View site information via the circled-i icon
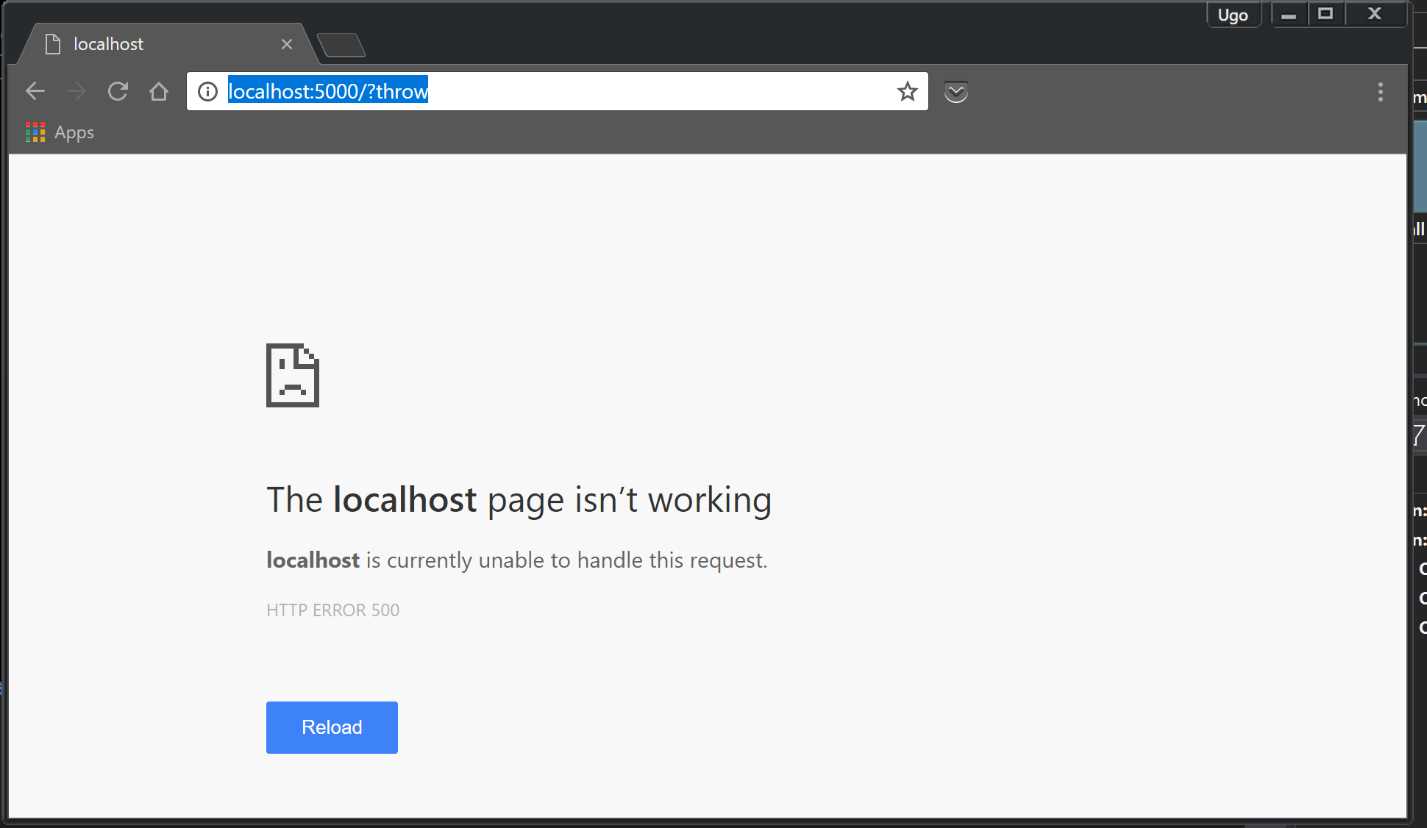Screen dimensions: 1427x828 [207, 91]
